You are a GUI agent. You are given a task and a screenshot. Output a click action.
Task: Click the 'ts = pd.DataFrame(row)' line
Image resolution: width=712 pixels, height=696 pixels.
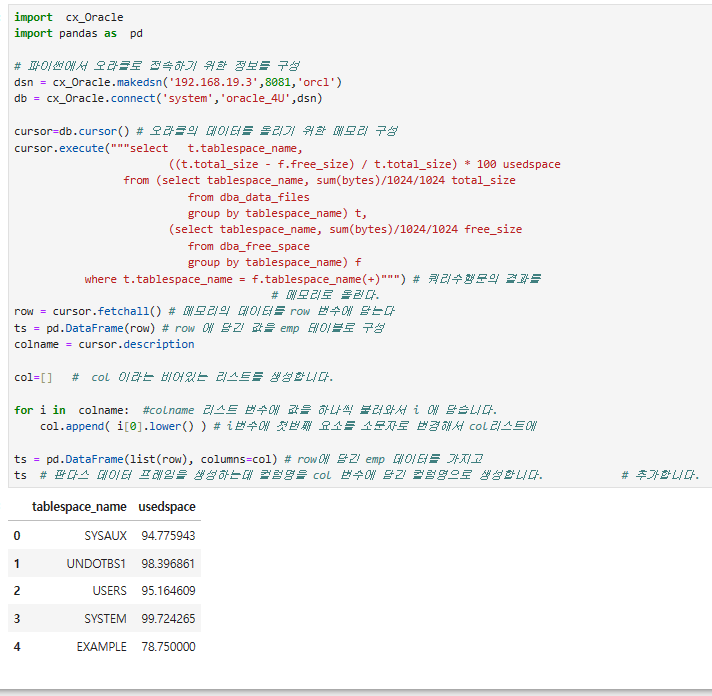coord(199,328)
